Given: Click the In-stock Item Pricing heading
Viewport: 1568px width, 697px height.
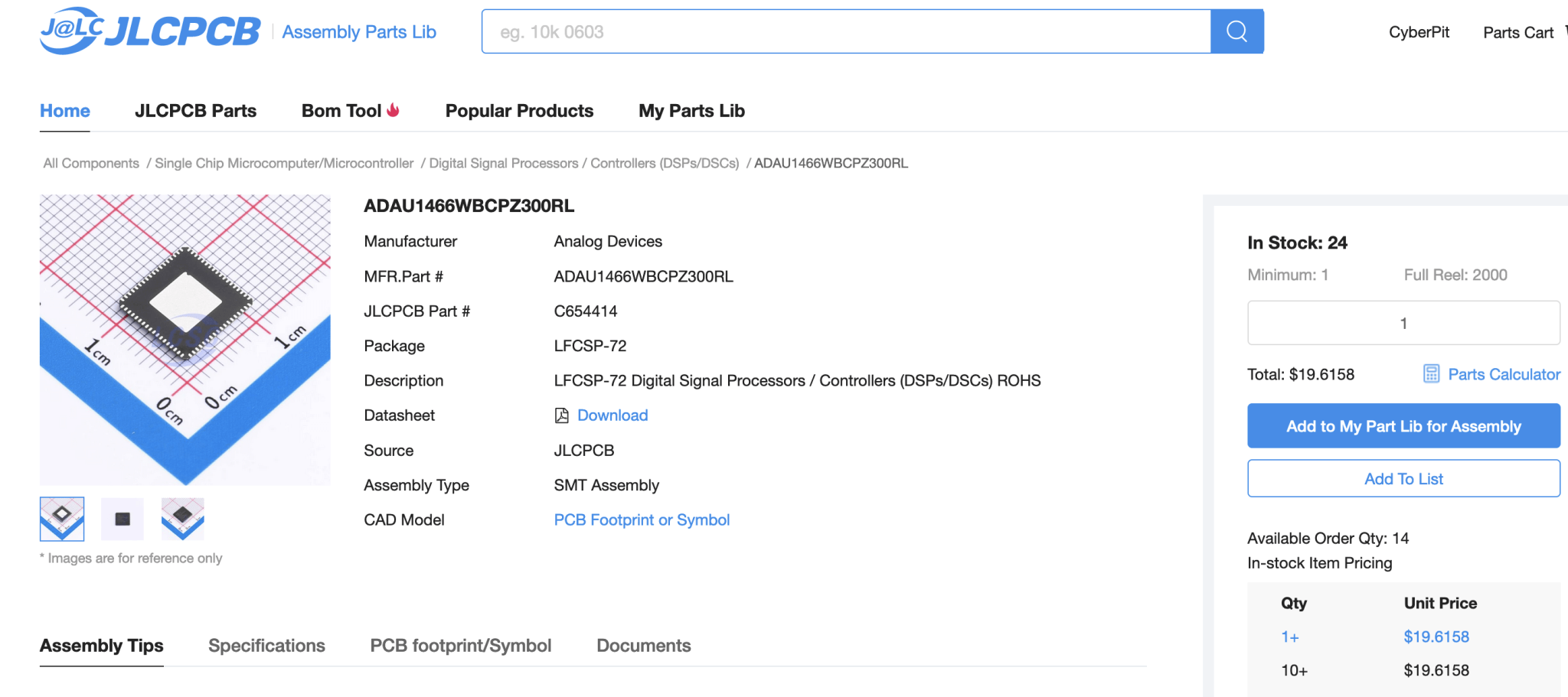Looking at the screenshot, I should [x=1320, y=563].
